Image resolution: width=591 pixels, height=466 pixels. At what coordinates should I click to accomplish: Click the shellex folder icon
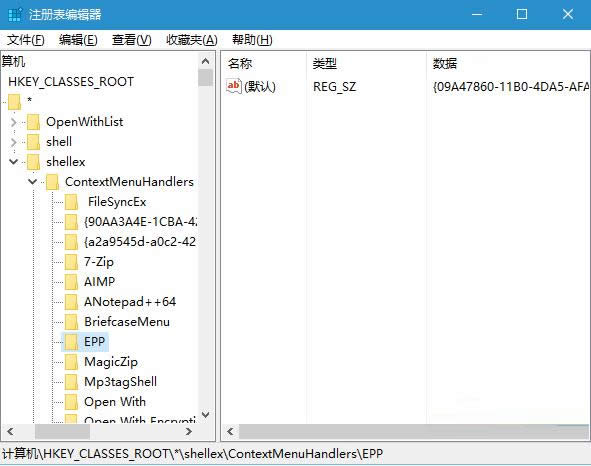[34, 162]
